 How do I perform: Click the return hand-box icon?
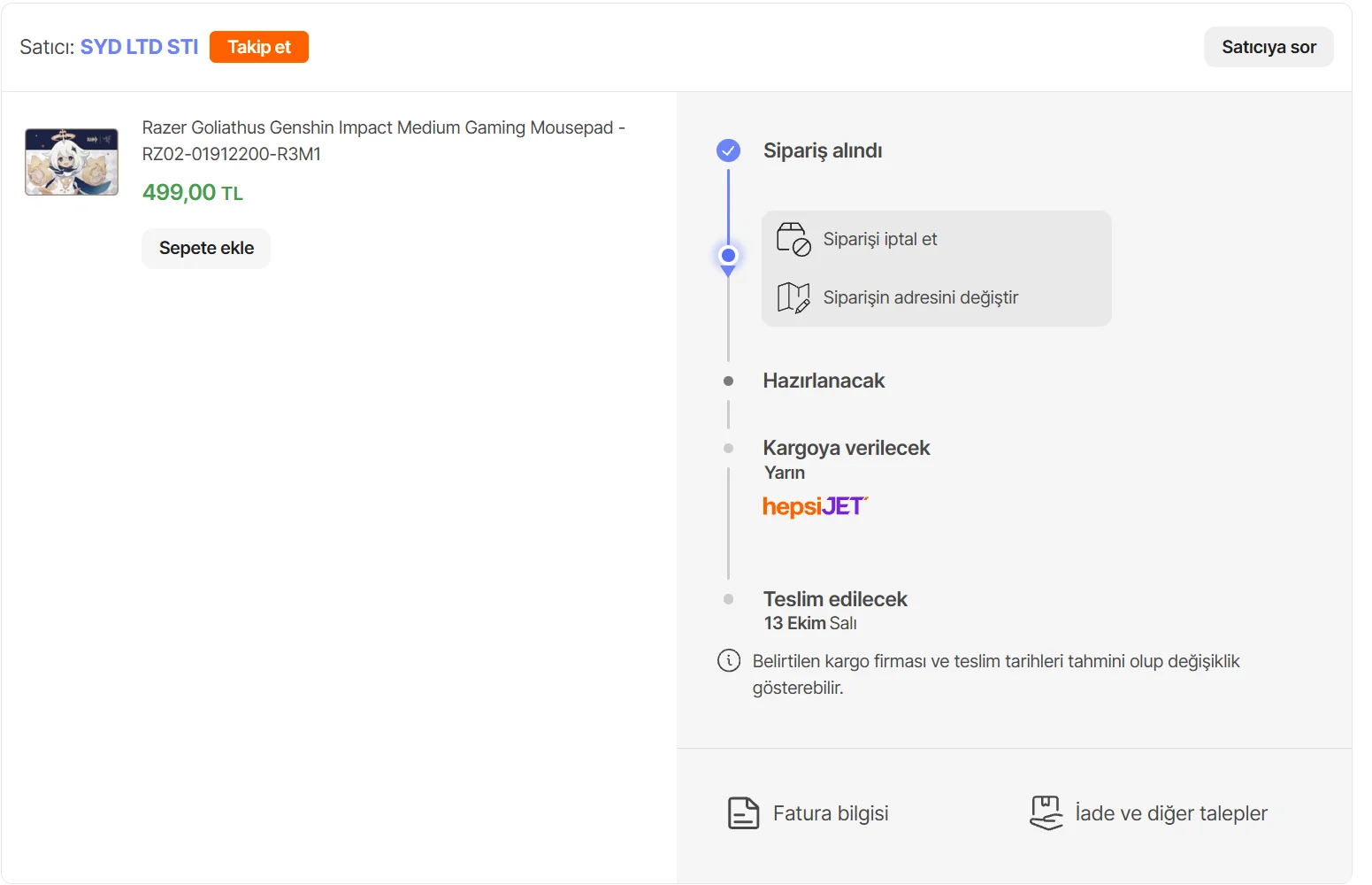click(1046, 812)
